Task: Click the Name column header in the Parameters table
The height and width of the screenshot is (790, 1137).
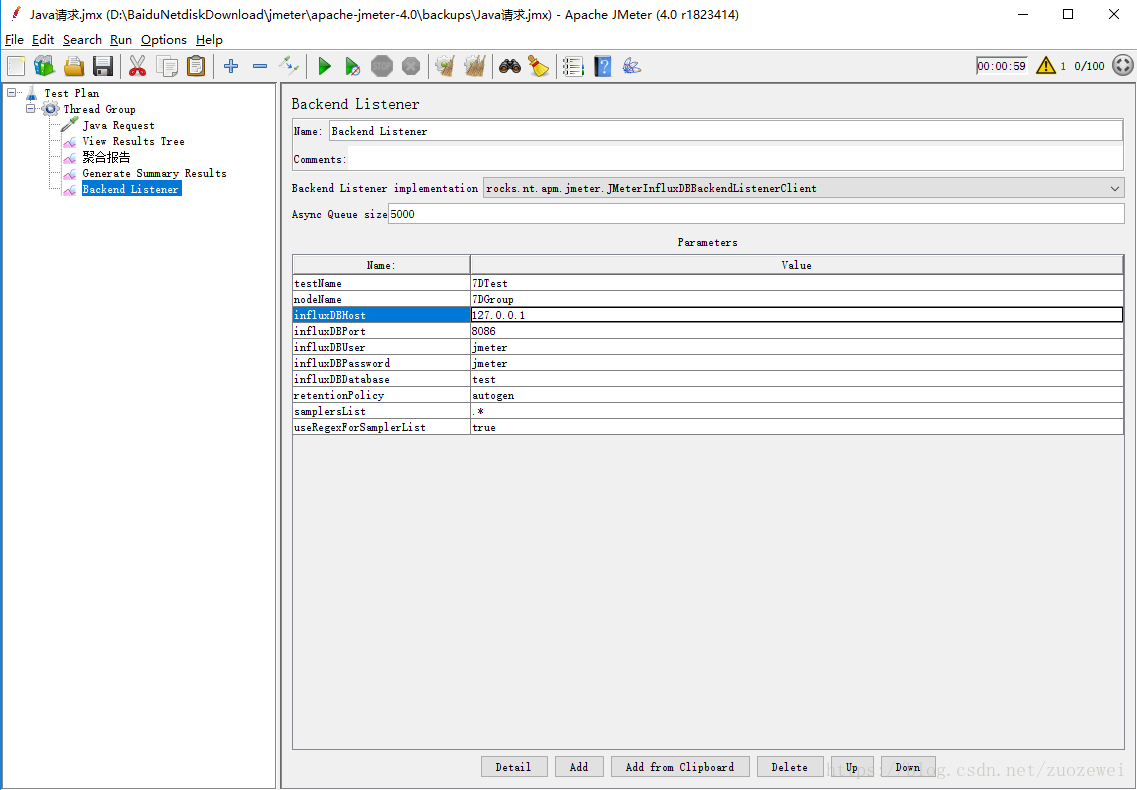Action: coord(381,265)
